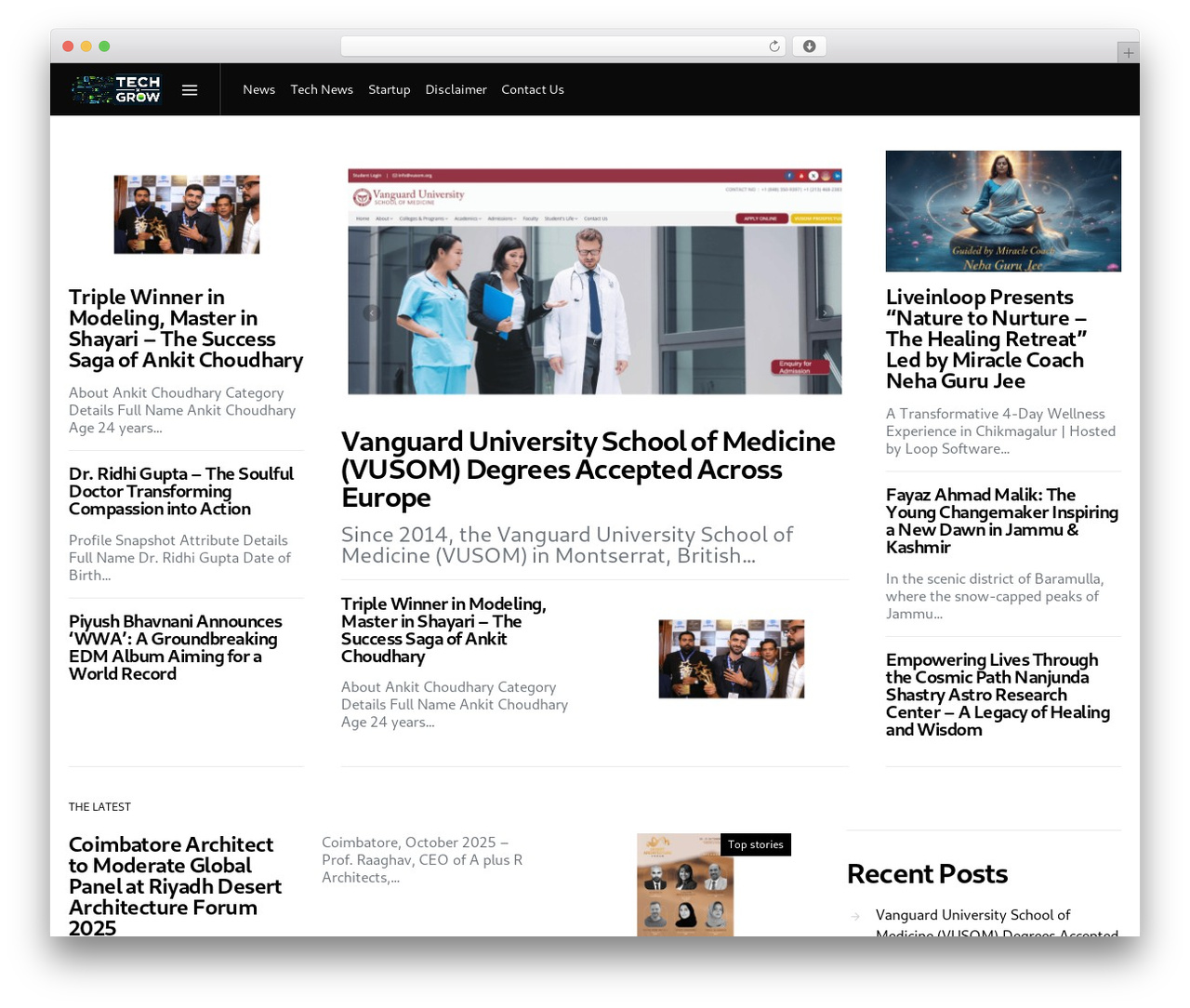1190x1008 pixels.
Task: Click the arrow icon beside Recent Posts item
Action: click(855, 917)
